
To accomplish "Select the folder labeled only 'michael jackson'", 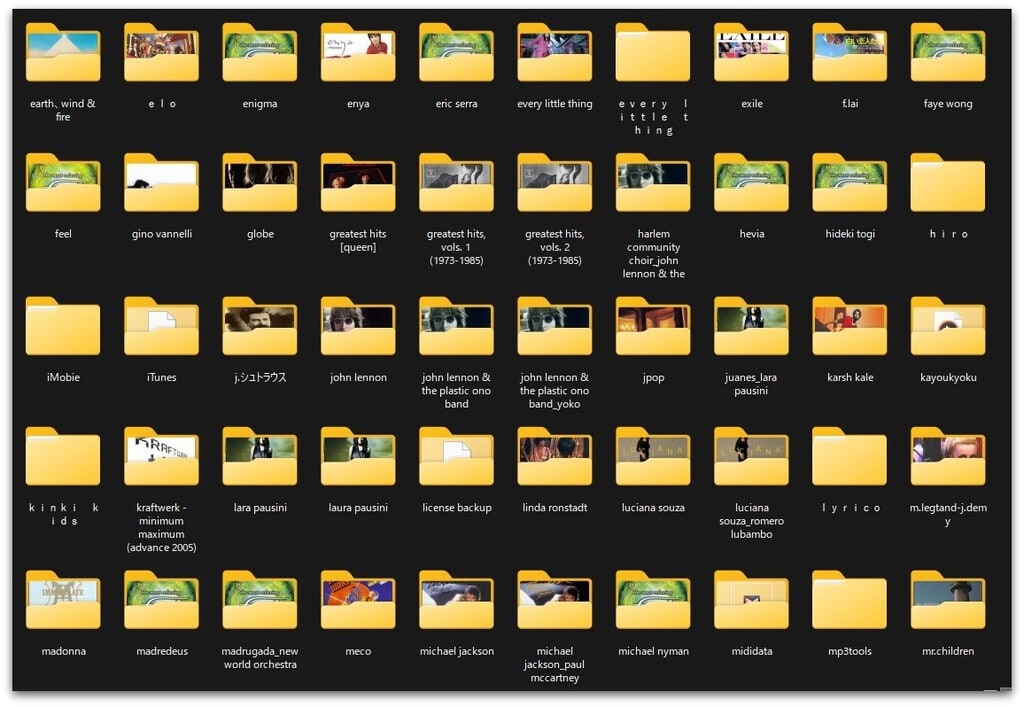I will pyautogui.click(x=456, y=601).
